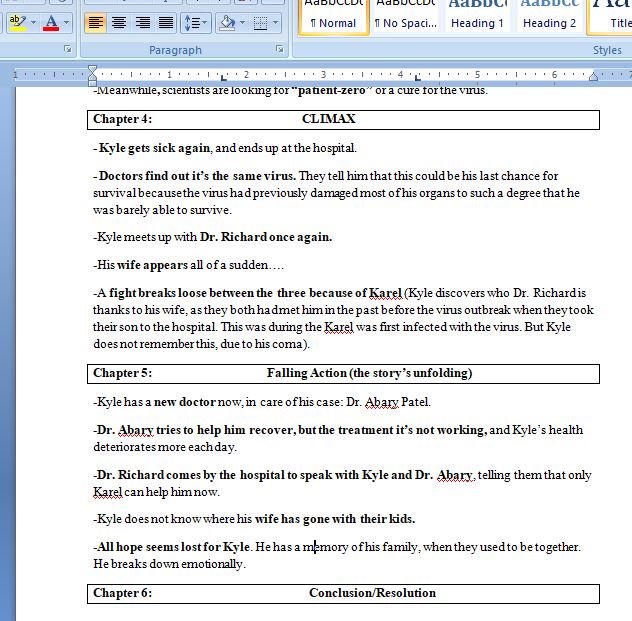The width and height of the screenshot is (632, 621).
Task: Justify the paragraph text
Action: [166, 22]
